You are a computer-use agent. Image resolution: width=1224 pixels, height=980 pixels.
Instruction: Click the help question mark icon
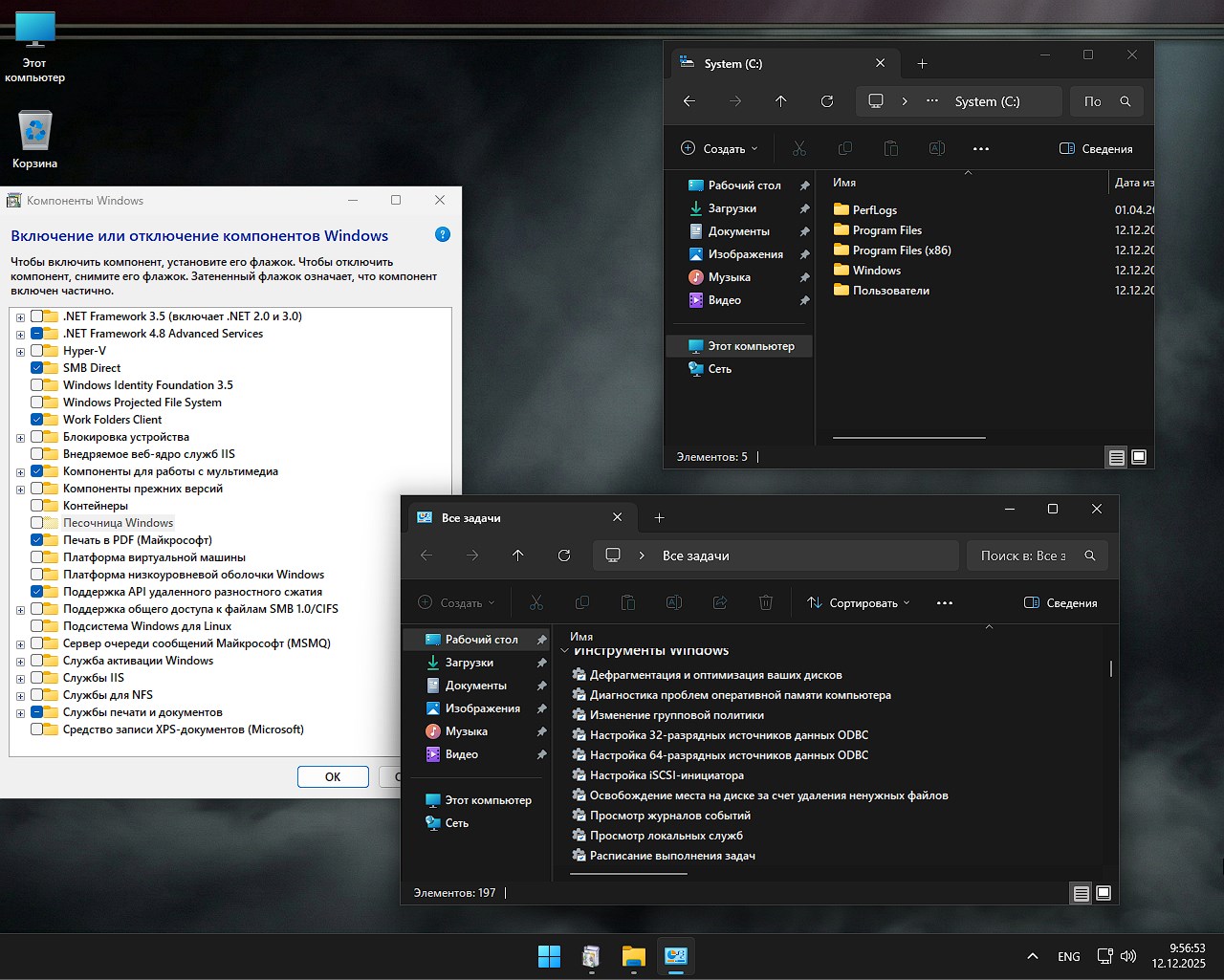tap(442, 235)
